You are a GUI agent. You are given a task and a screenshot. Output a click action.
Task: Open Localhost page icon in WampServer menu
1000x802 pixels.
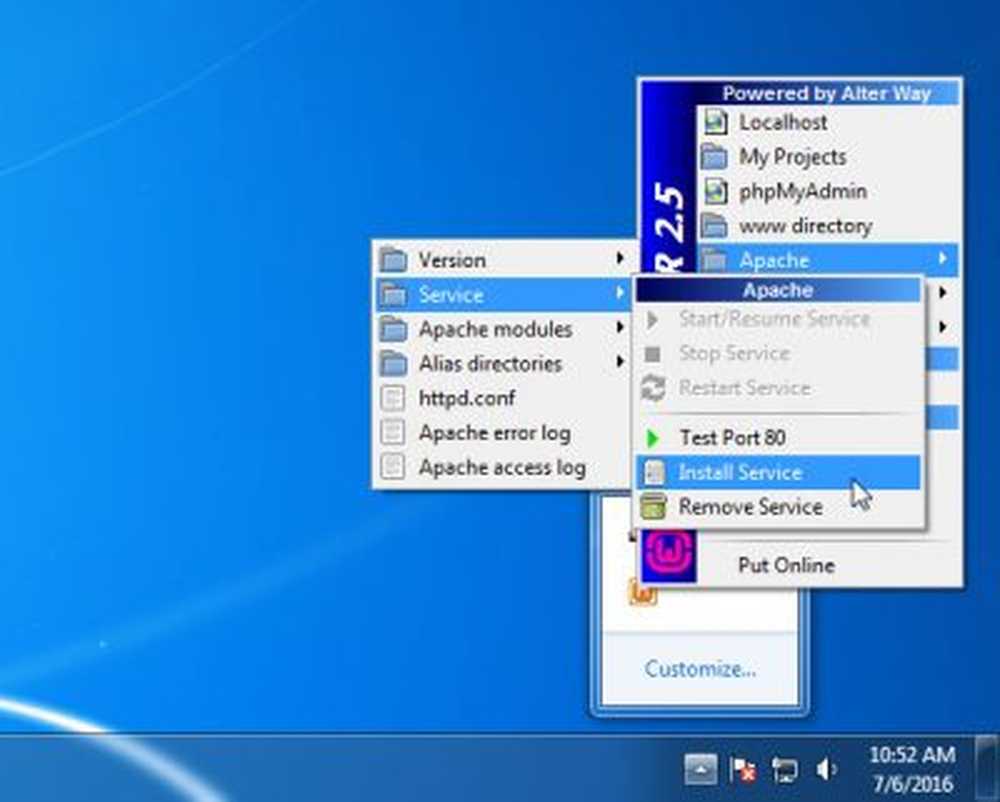716,122
